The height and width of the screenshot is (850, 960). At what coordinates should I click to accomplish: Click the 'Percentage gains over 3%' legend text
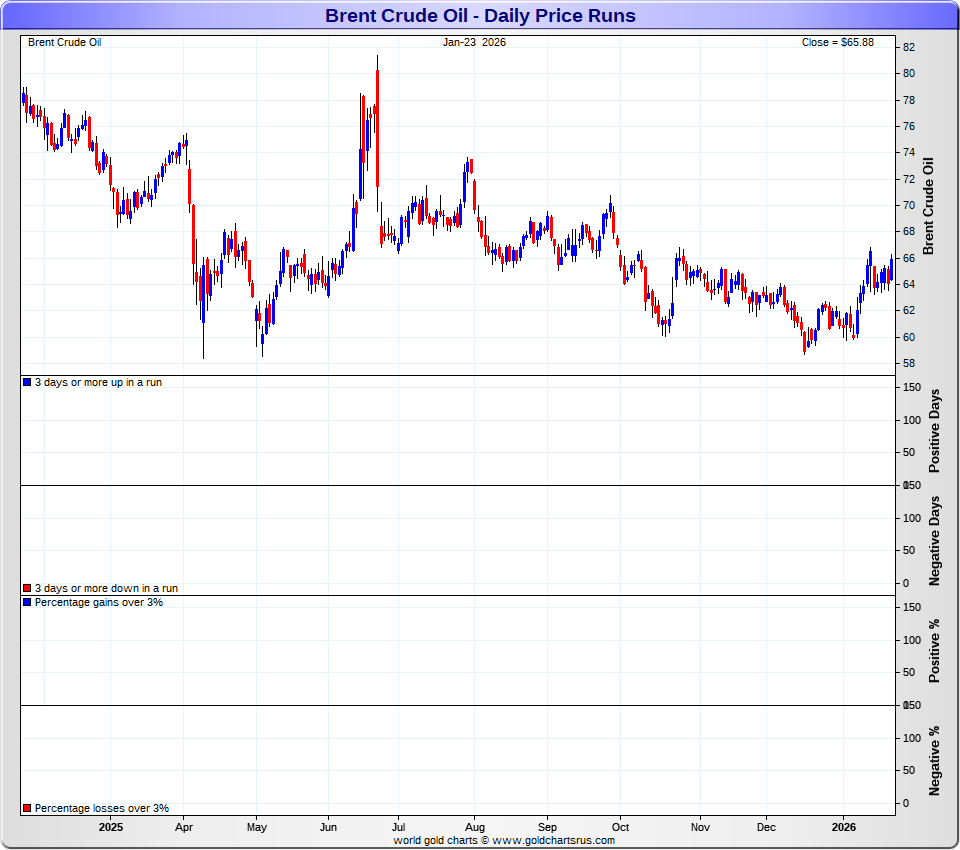[x=99, y=602]
